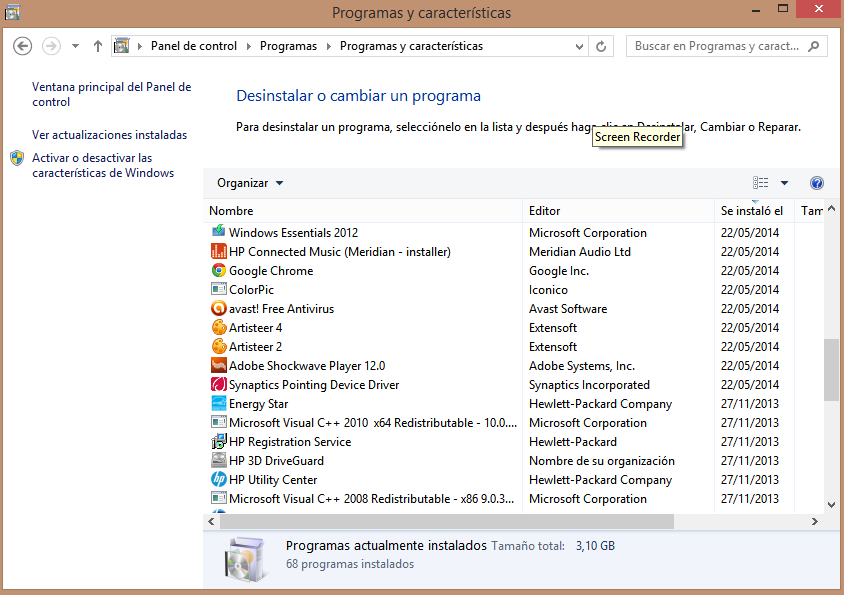Click the HP Utility Center icon
Viewport: 844px width, 595px height.
(x=219, y=479)
